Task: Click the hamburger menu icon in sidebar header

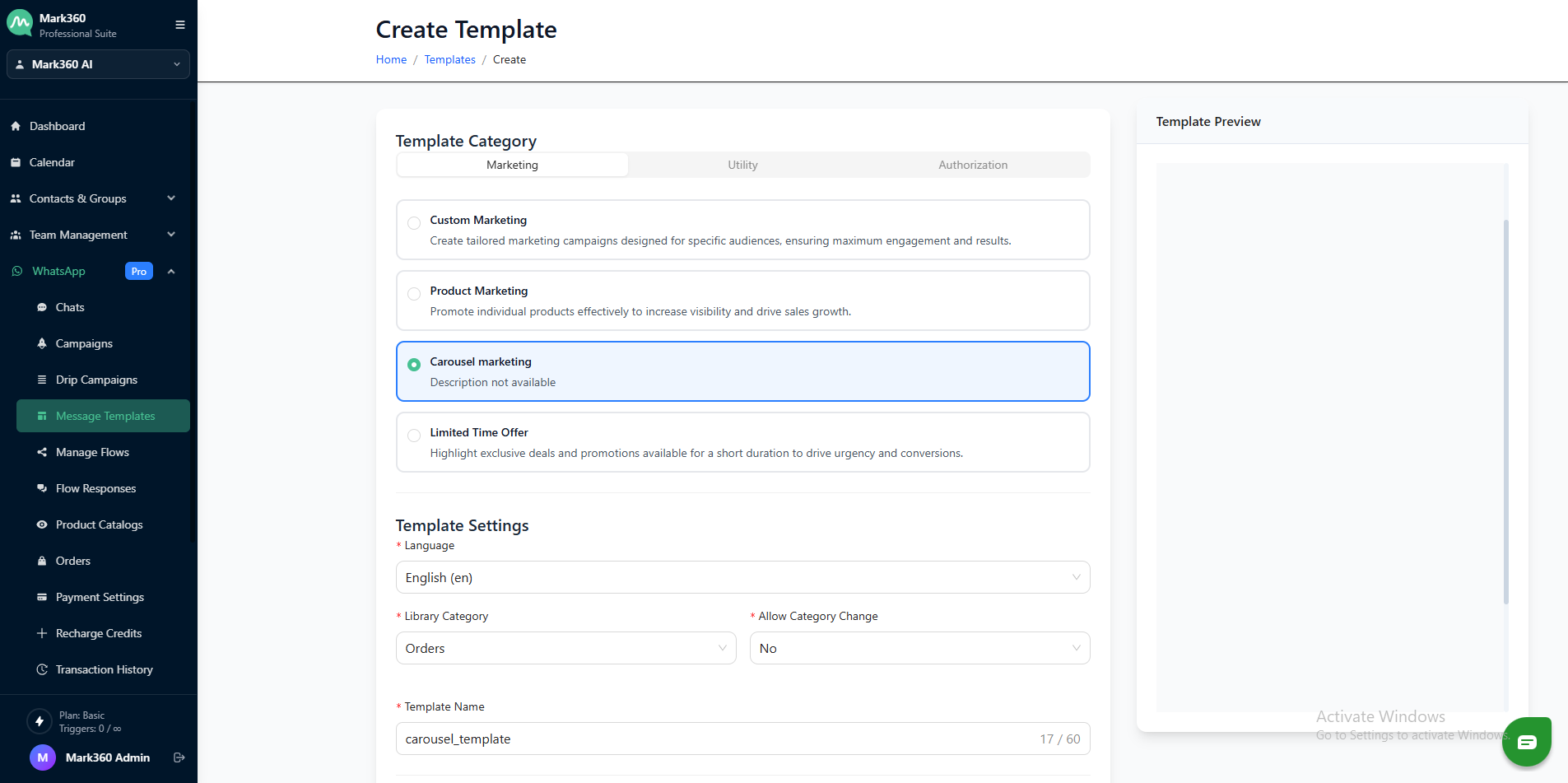Action: (x=179, y=25)
